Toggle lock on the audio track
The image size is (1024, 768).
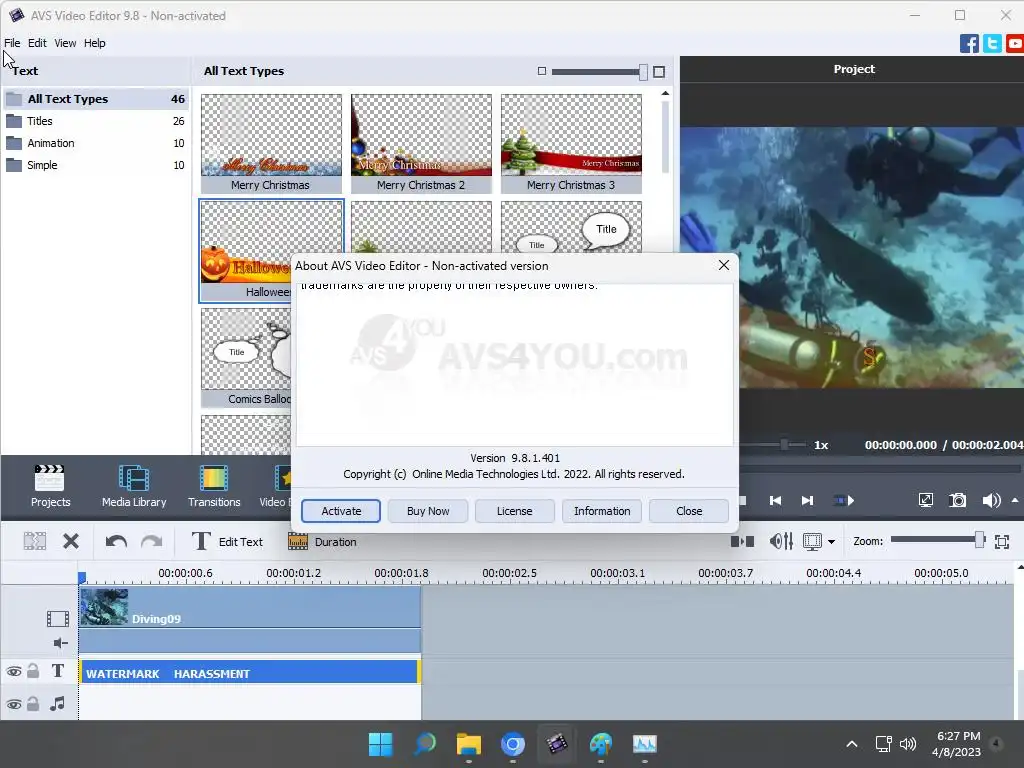(x=33, y=703)
